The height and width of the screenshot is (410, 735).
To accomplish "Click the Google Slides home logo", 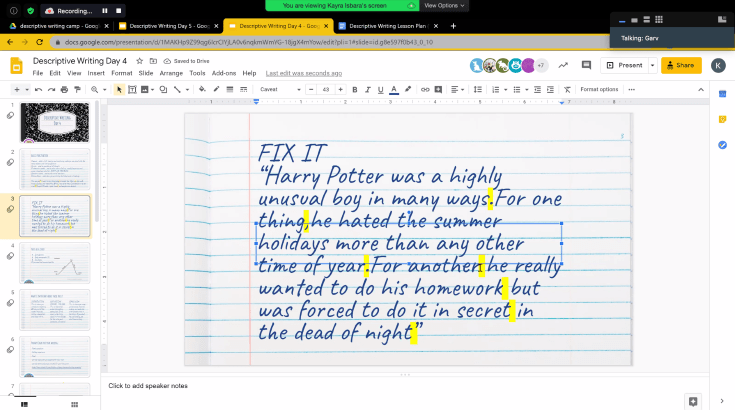I will pos(16,65).
